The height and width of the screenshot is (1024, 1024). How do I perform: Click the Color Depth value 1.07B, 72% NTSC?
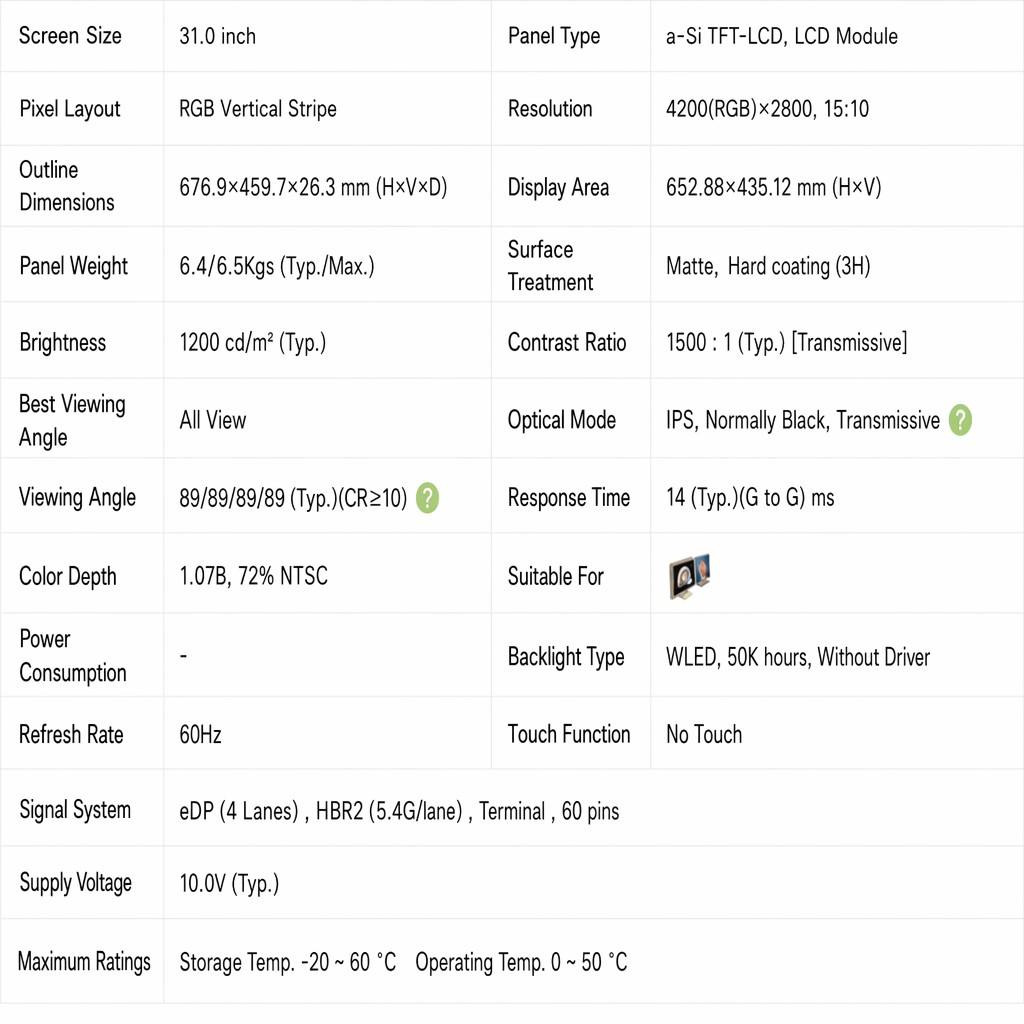[x=253, y=576]
